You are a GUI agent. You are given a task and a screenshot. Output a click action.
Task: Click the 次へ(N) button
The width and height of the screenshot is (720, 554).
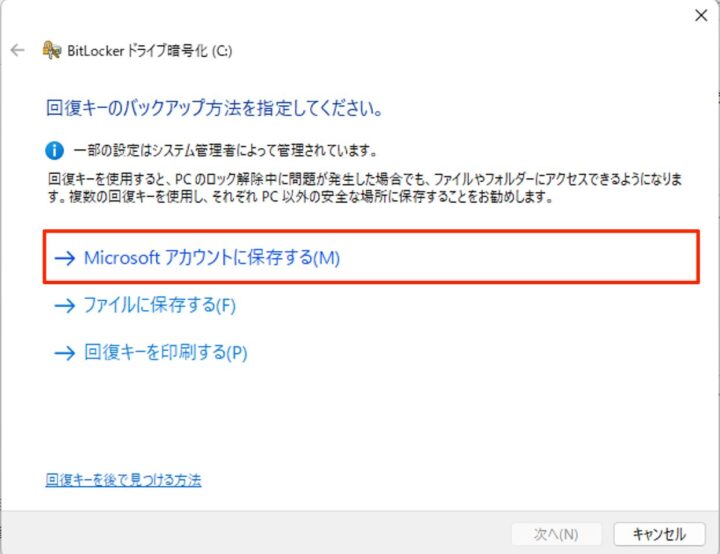tap(556, 534)
